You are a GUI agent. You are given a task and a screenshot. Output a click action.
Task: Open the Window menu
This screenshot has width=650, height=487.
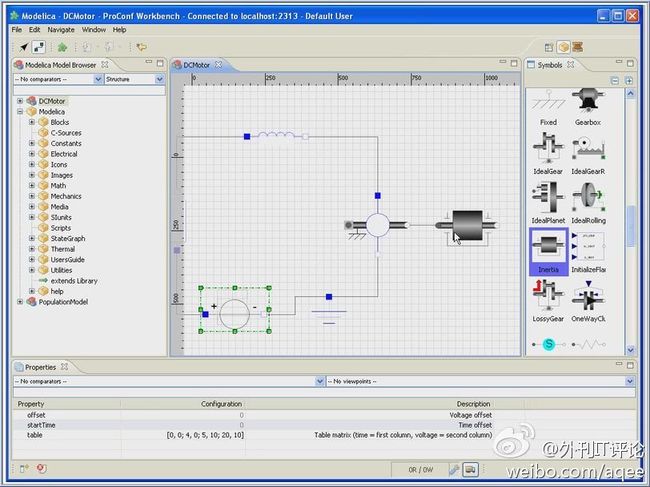(94, 30)
